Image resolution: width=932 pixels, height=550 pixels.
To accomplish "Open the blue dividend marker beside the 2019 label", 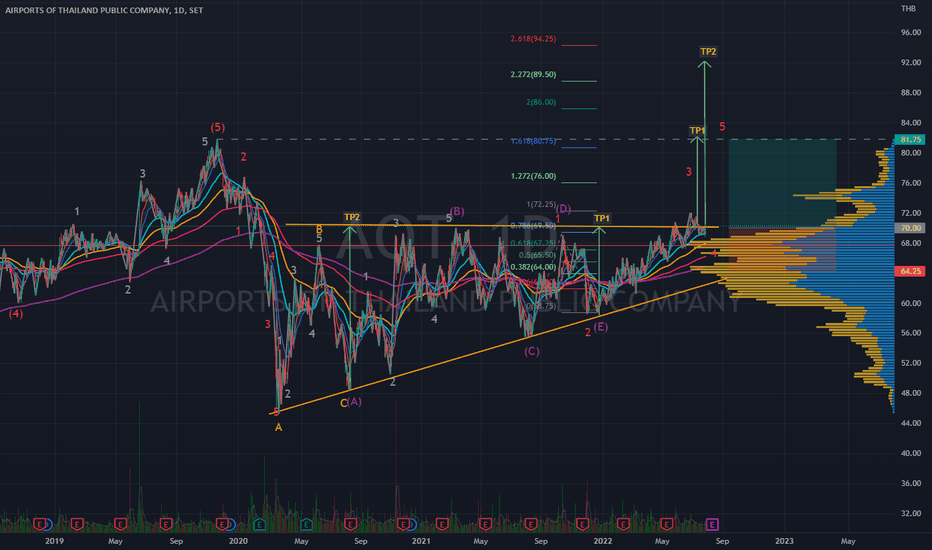I will coord(49,524).
